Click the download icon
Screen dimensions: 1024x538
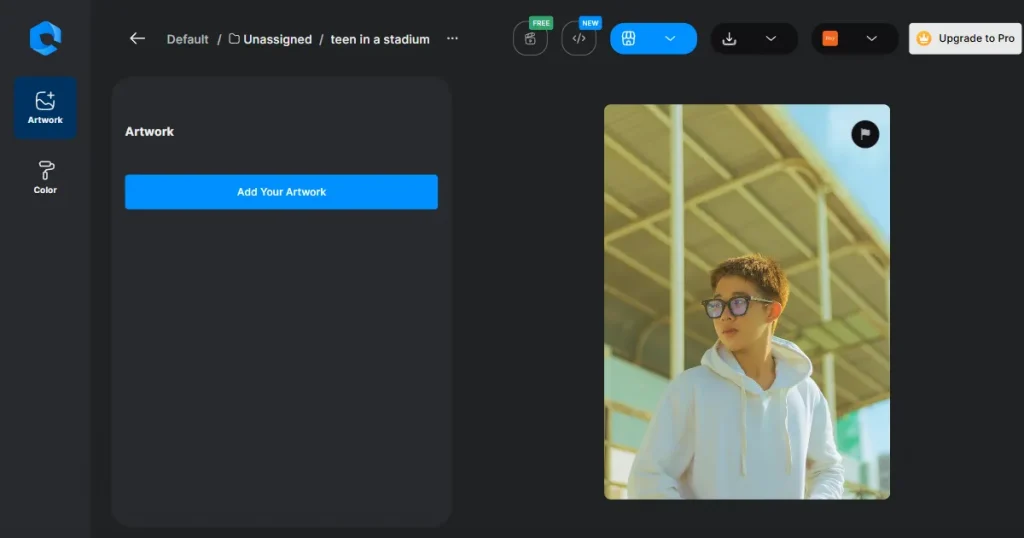pyautogui.click(x=729, y=39)
